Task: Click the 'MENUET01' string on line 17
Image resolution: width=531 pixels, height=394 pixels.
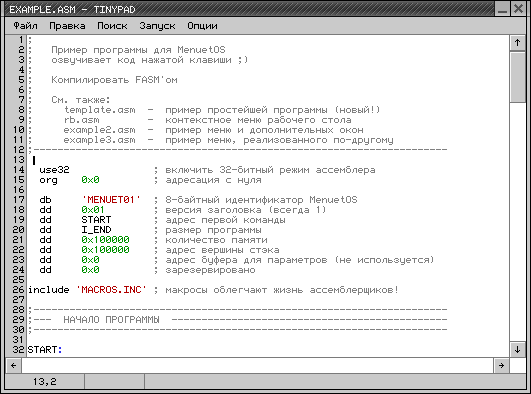Action: 111,200
